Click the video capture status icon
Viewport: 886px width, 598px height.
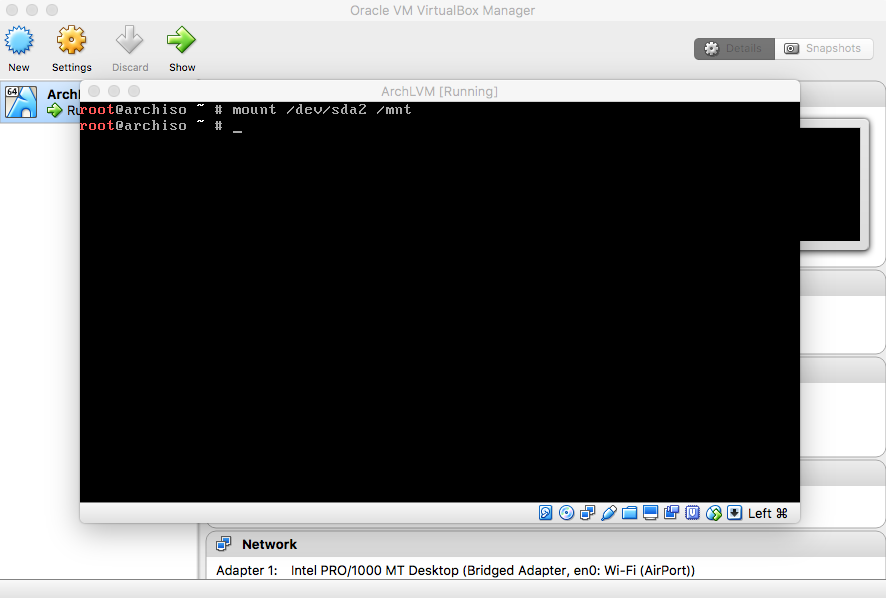point(671,513)
